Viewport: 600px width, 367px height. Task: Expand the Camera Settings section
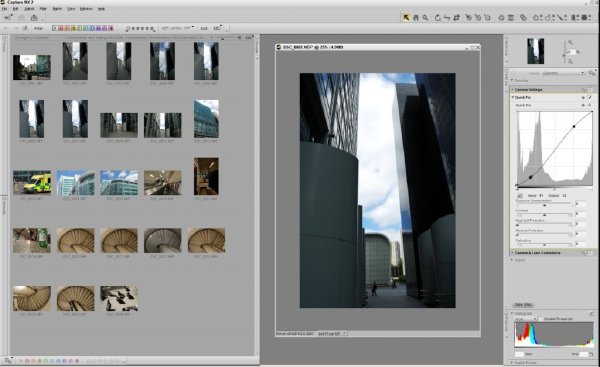513,90
